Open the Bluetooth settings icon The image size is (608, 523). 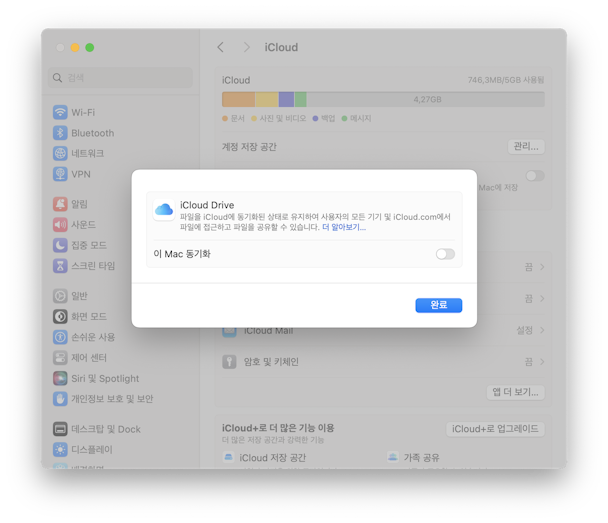pos(60,133)
